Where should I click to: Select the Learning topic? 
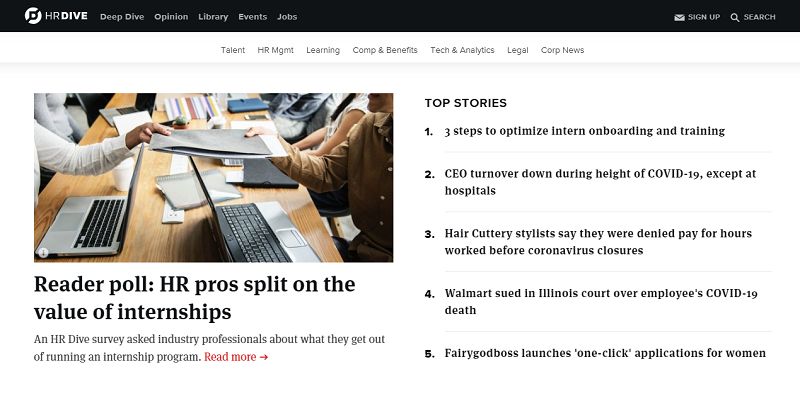(323, 50)
